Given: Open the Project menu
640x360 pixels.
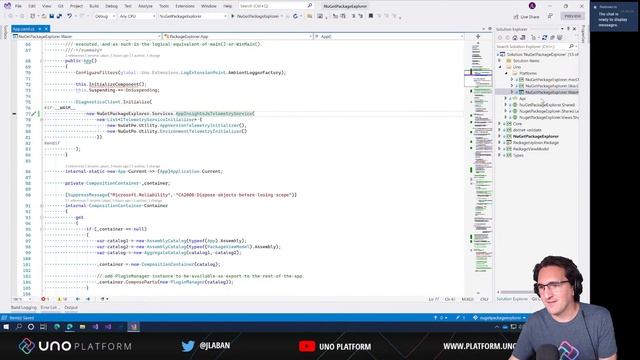Looking at the screenshot, I should [x=76, y=6].
